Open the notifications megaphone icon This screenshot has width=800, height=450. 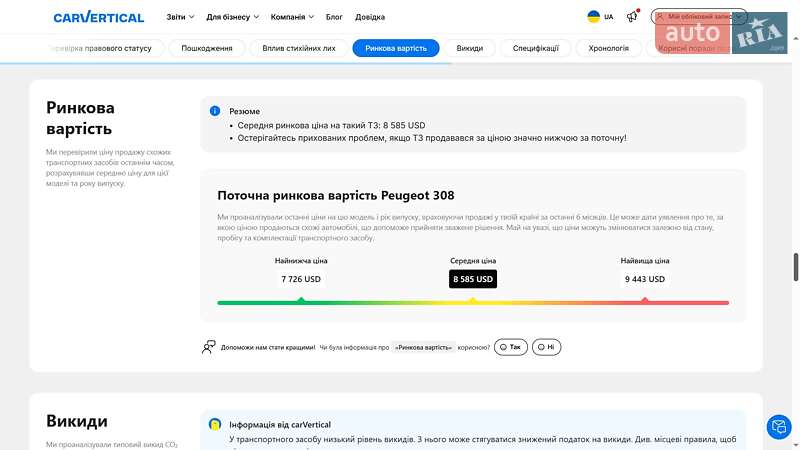(x=632, y=17)
